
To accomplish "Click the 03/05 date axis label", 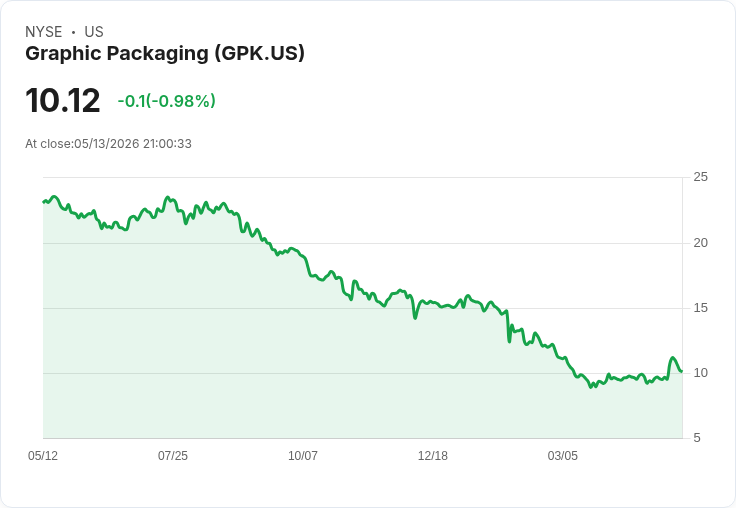I will (562, 455).
